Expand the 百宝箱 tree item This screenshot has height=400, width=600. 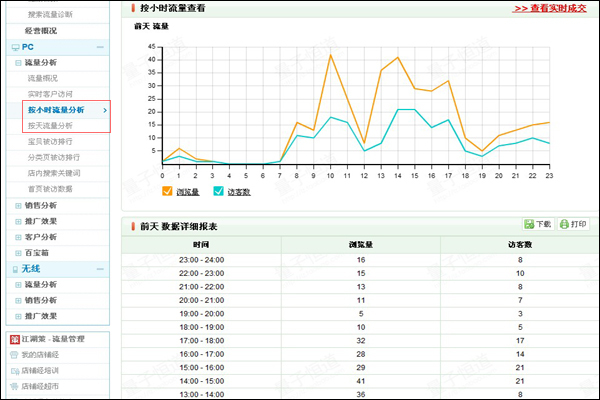(x=18, y=253)
